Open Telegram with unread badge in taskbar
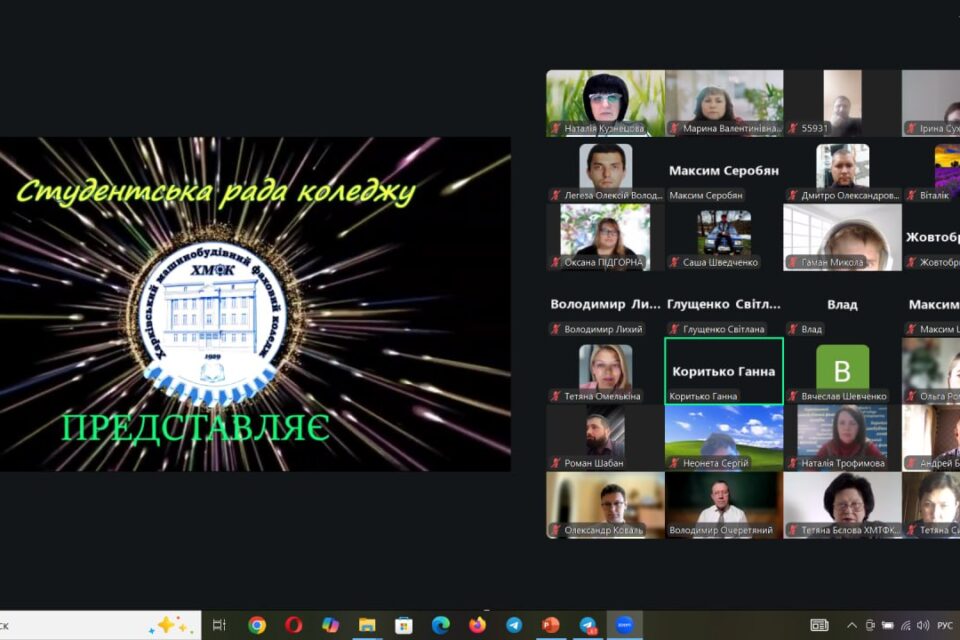The image size is (960, 640). (x=588, y=625)
